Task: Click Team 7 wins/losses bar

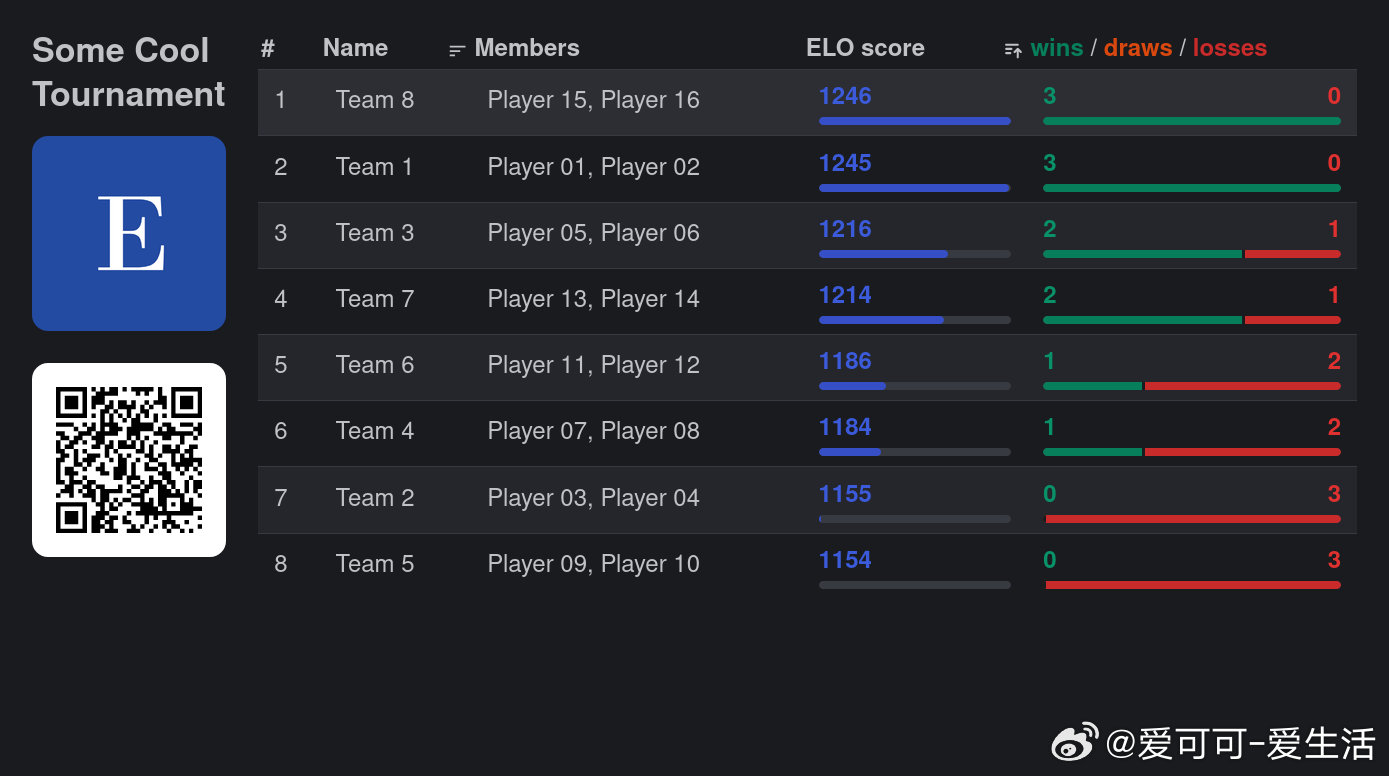Action: (1192, 320)
